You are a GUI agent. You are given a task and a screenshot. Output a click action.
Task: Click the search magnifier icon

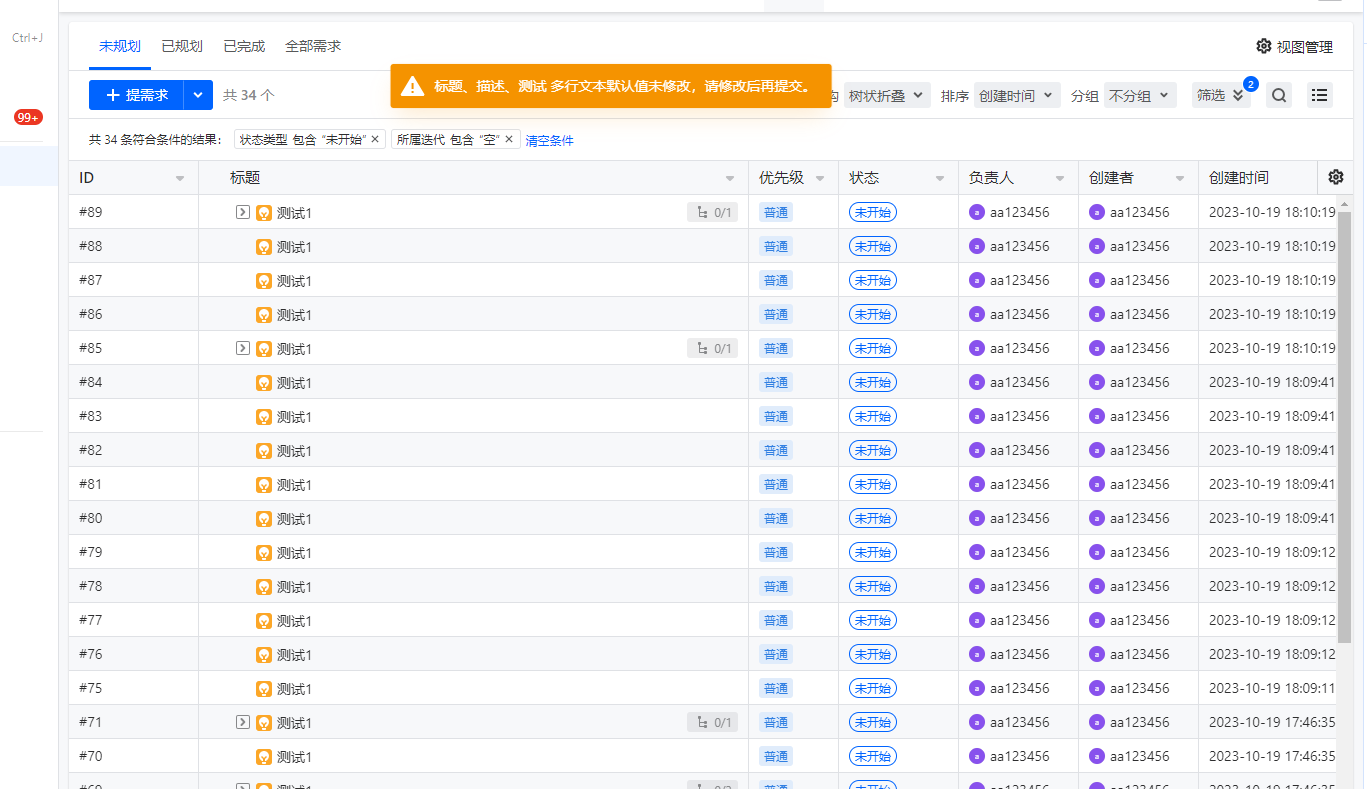1279,96
